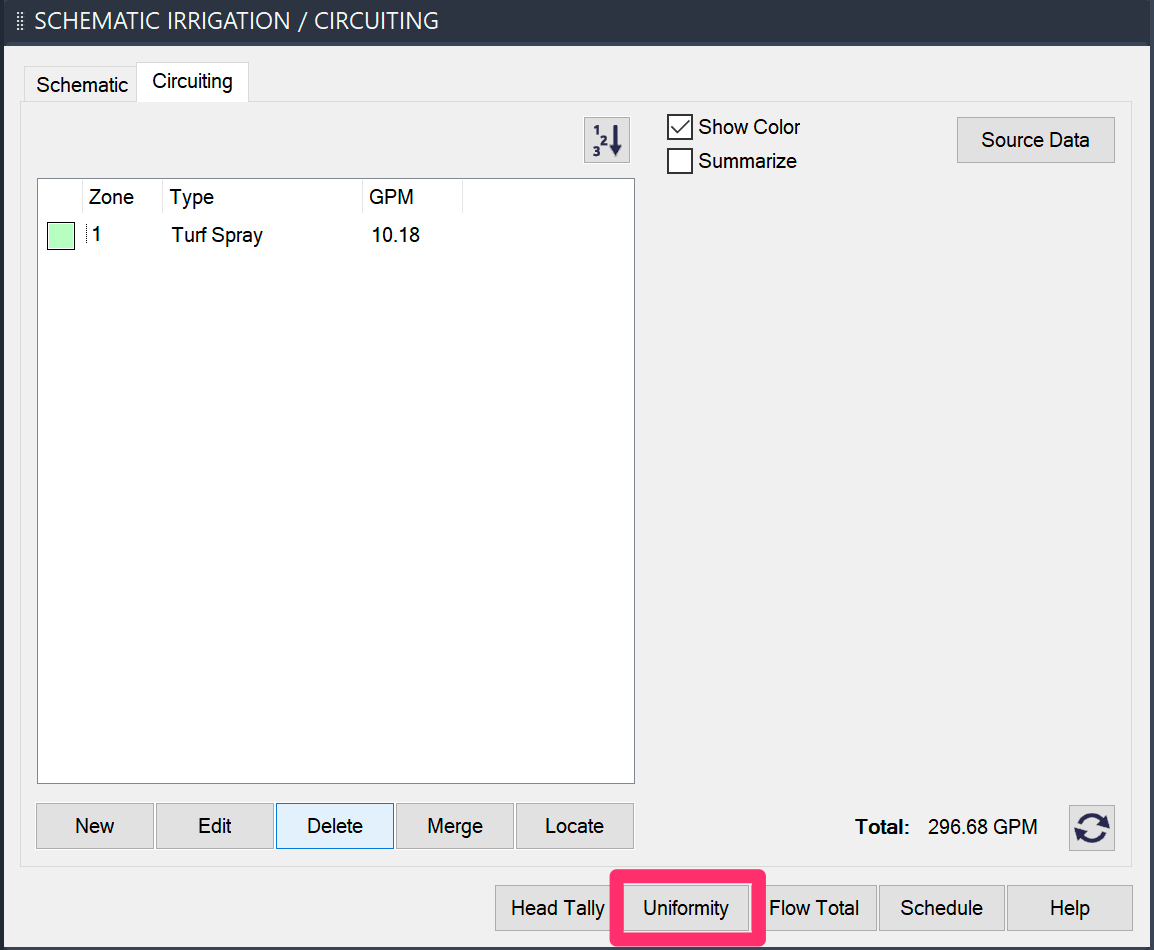Switch to the Schematic tab
The height and width of the screenshot is (950, 1154).
click(x=82, y=85)
